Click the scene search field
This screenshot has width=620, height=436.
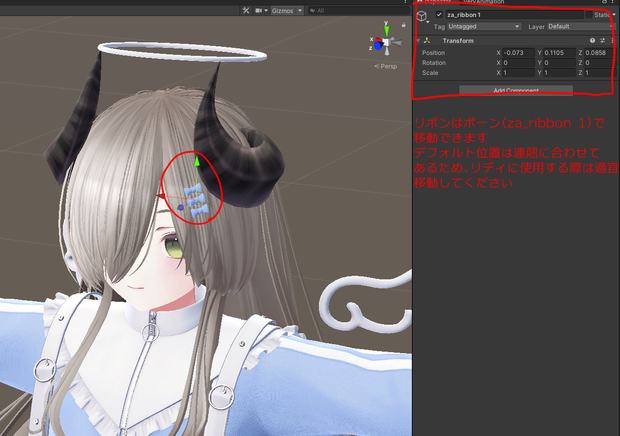pos(358,11)
